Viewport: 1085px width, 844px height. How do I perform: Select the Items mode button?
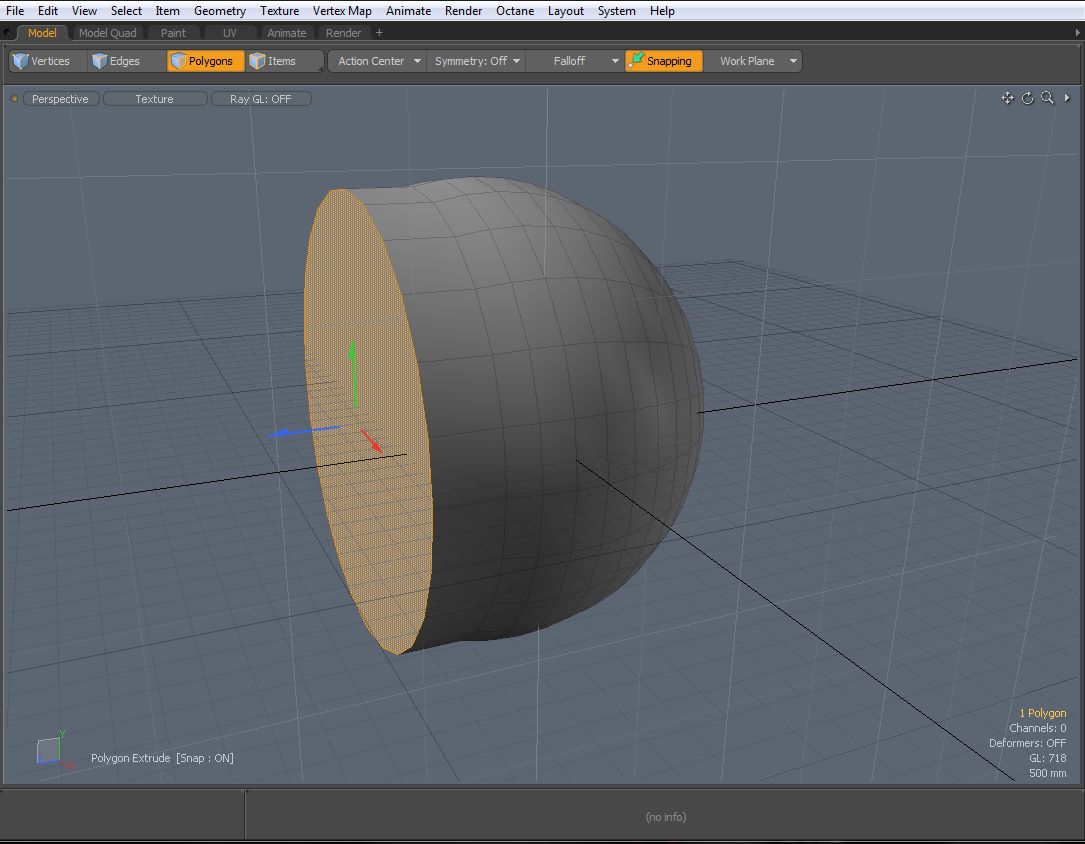(273, 61)
